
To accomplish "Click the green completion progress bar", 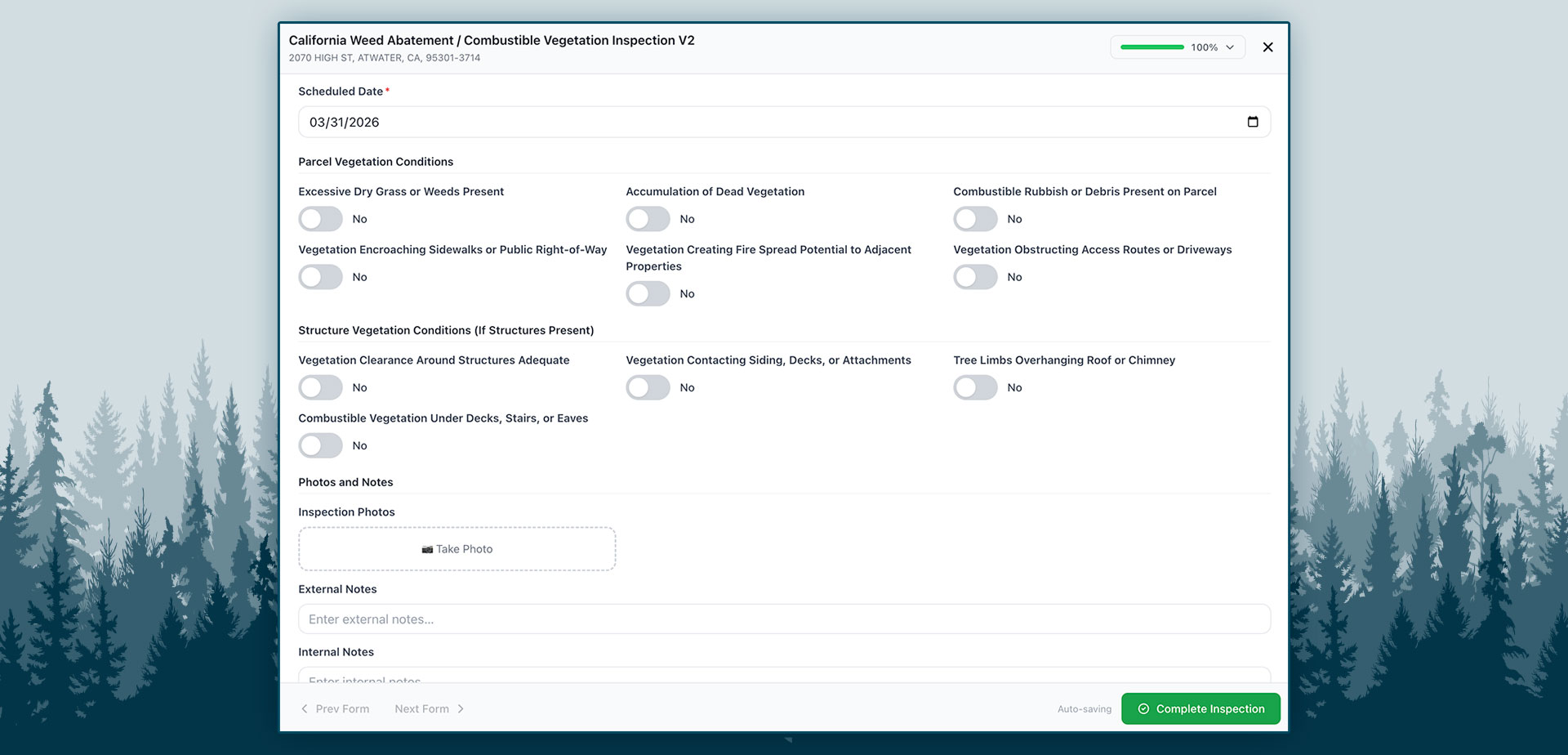I will coord(1151,47).
